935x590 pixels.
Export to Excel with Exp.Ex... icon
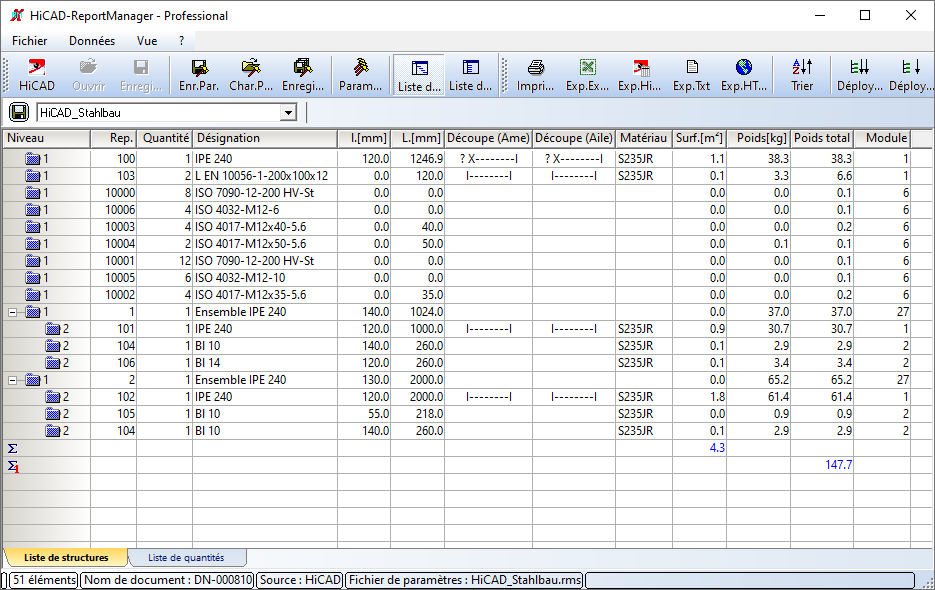587,75
